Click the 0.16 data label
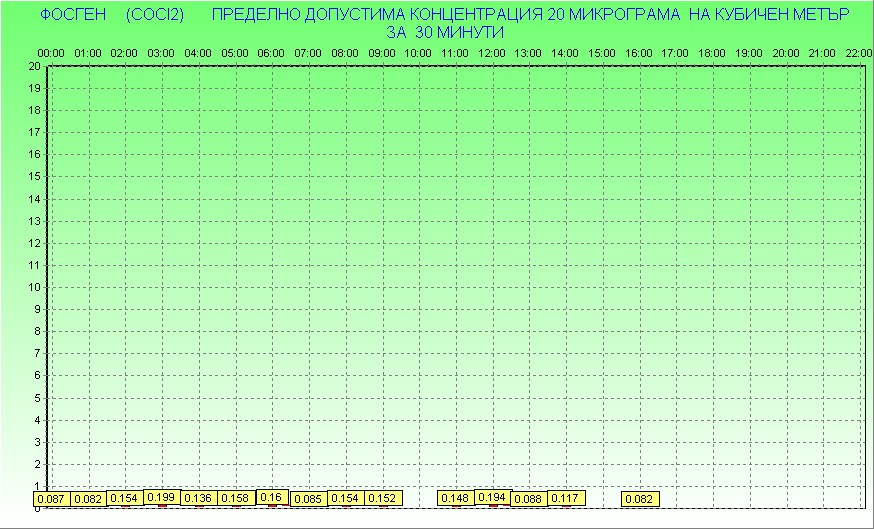This screenshot has height=529, width=874. [x=272, y=497]
